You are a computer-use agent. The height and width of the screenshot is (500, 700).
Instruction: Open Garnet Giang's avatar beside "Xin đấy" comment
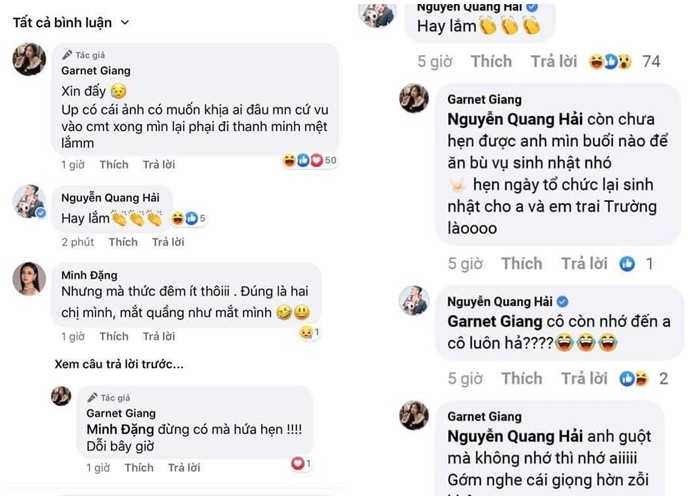[x=28, y=60]
